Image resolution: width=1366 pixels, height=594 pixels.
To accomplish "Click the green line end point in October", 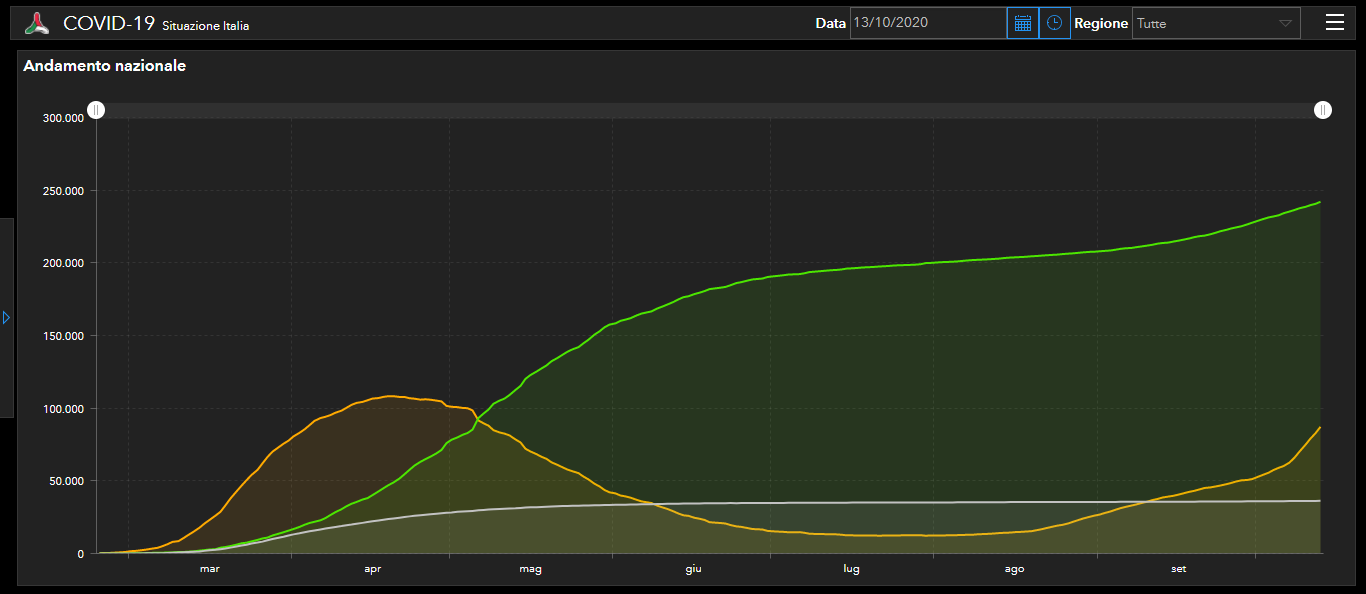I will pos(1320,202).
